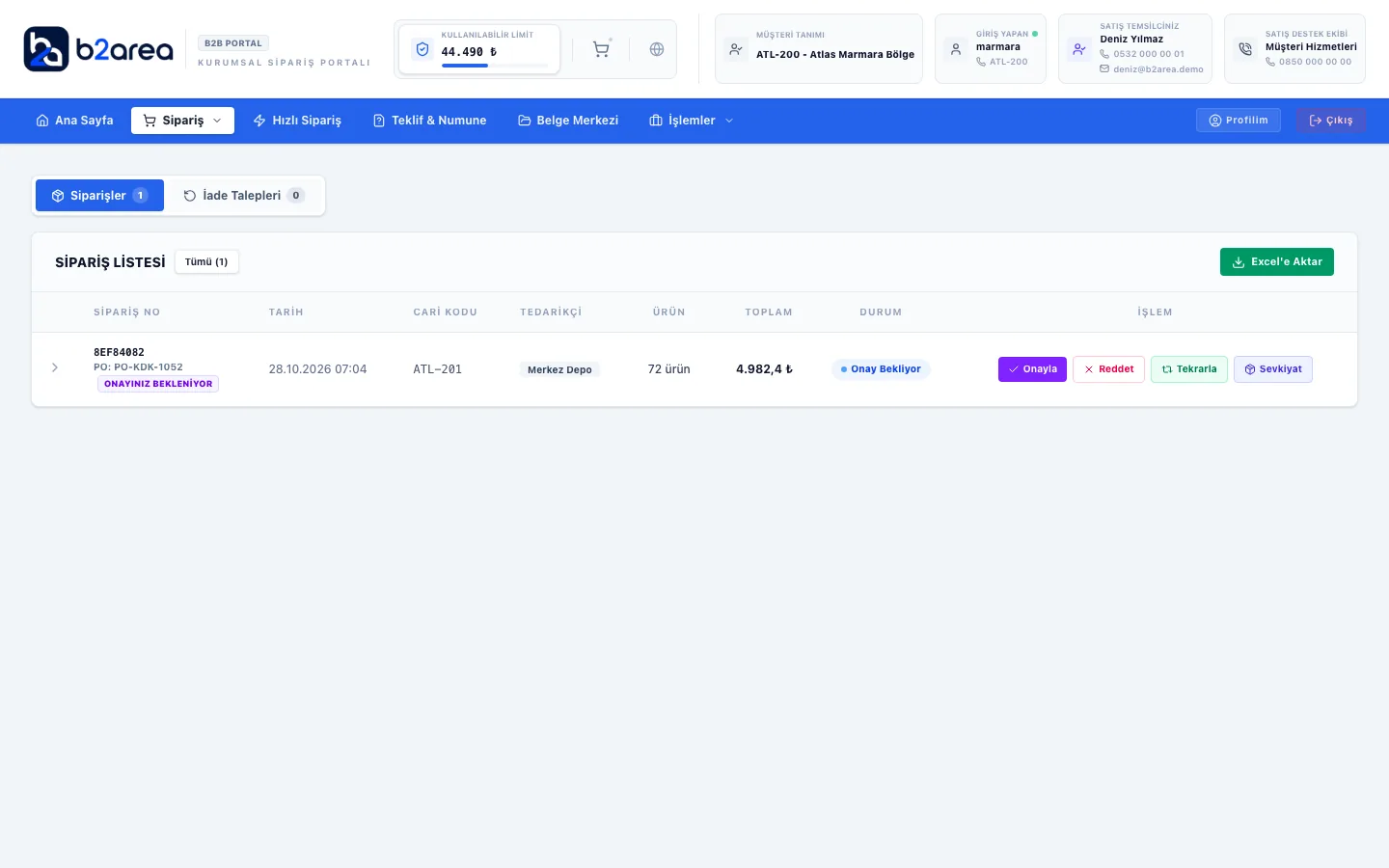Click the sales representative avatar icon
Screen dimensions: 1389x868
click(x=1079, y=49)
